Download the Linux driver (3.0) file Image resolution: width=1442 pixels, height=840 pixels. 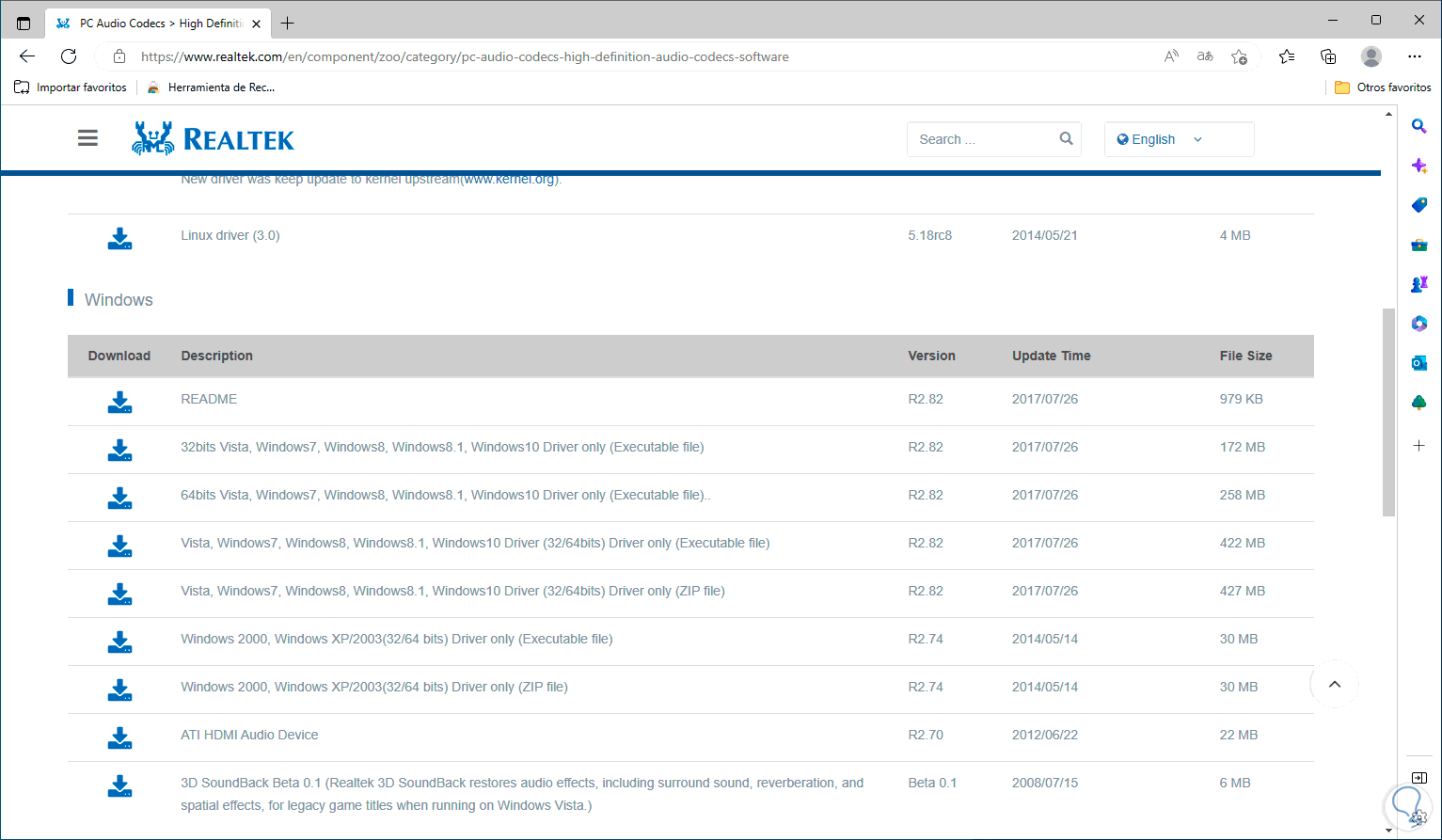pyautogui.click(x=119, y=239)
